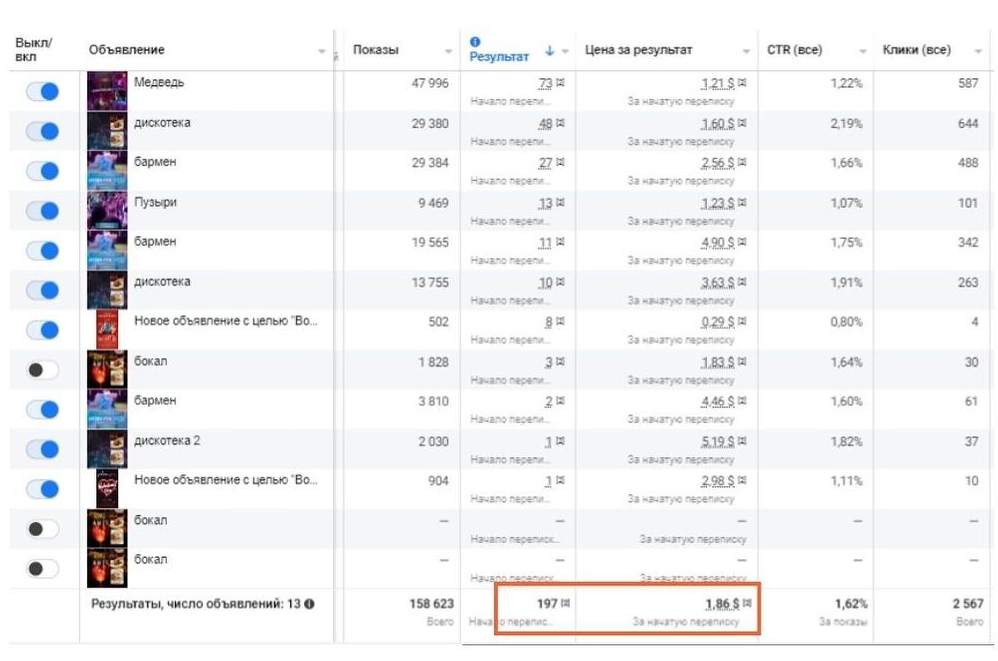Open the Объявление column dropdown arrow
Image resolution: width=998 pixels, height=661 pixels.
tap(322, 51)
